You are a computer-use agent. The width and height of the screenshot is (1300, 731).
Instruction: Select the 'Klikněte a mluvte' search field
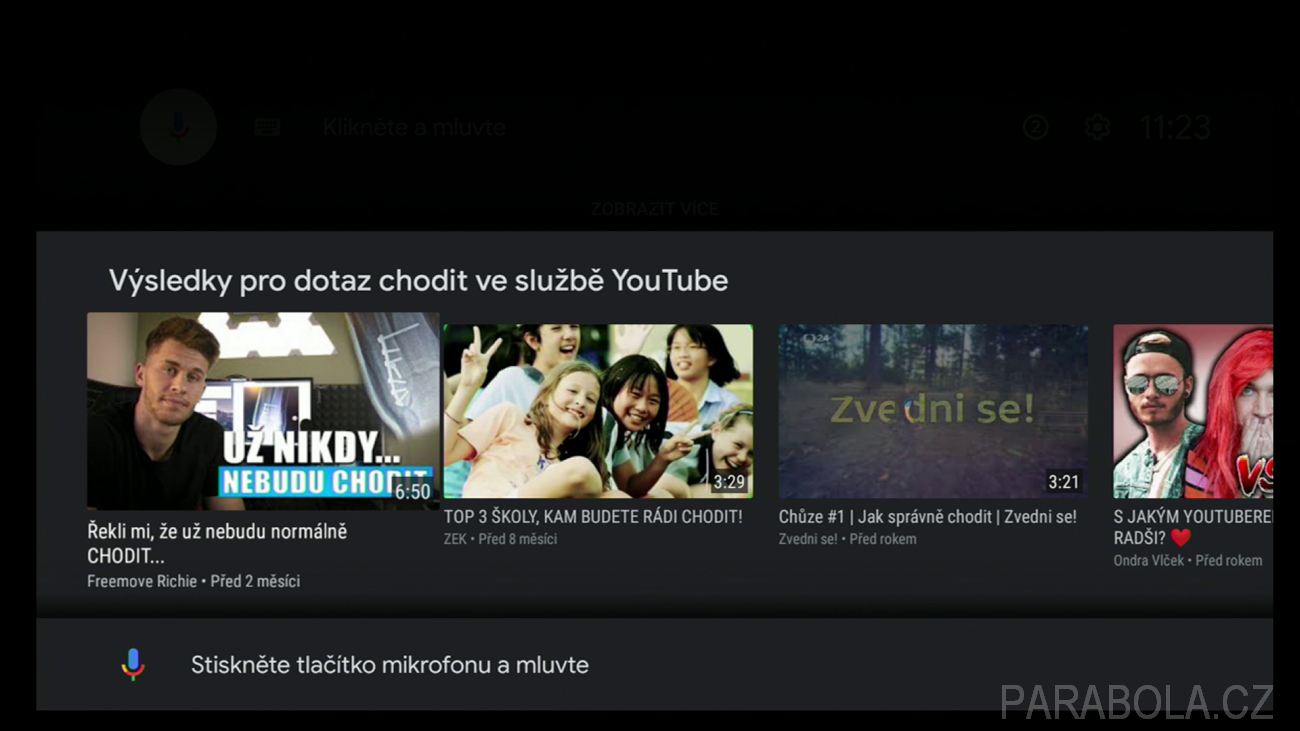pyautogui.click(x=414, y=127)
